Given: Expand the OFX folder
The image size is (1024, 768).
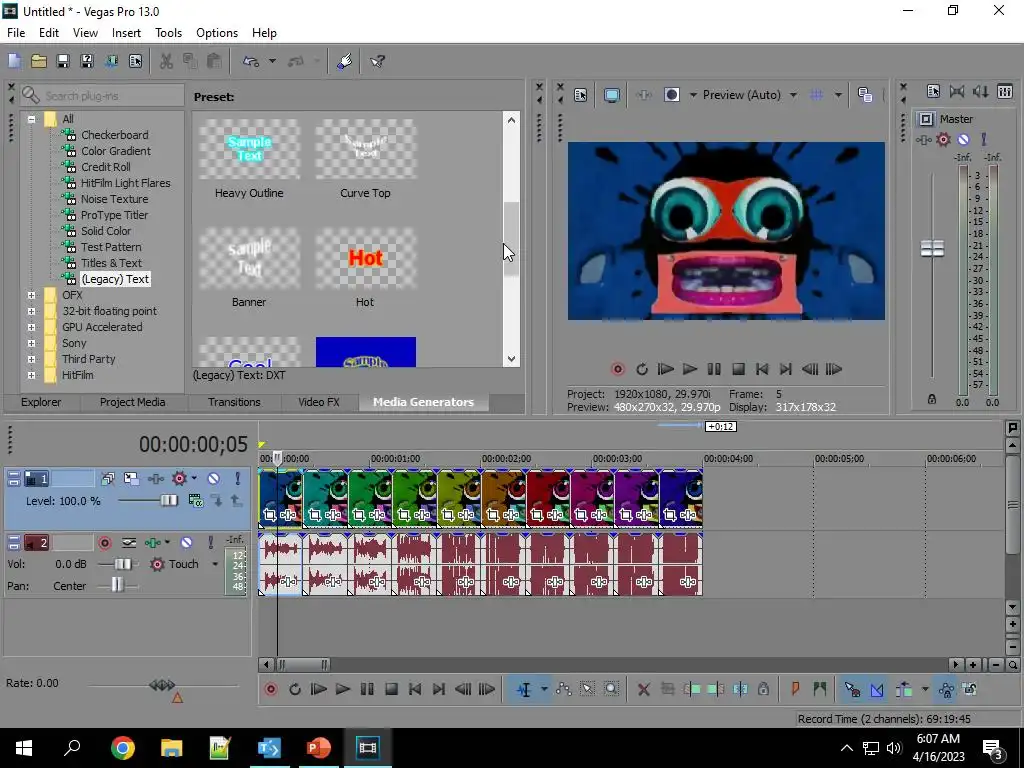Looking at the screenshot, I should (x=31, y=295).
